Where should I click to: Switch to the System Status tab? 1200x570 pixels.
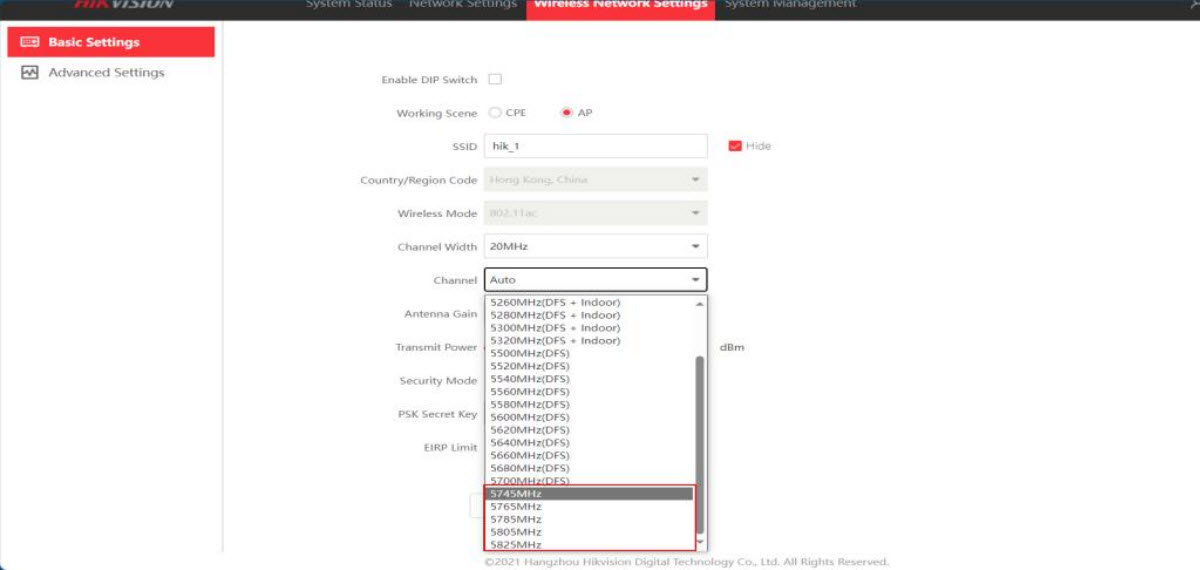pyautogui.click(x=348, y=5)
